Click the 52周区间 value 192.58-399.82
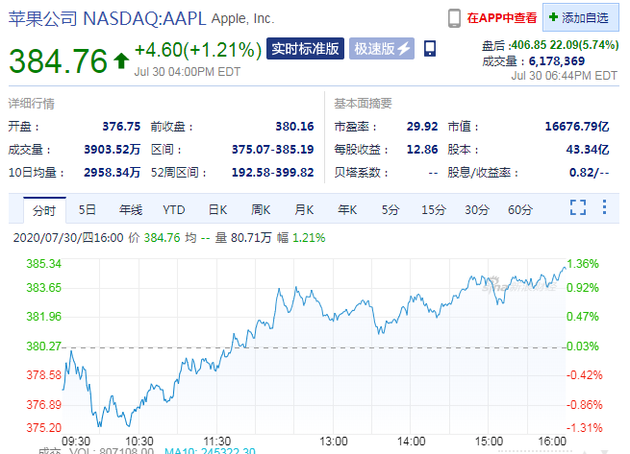630x454 pixels. pos(273,173)
